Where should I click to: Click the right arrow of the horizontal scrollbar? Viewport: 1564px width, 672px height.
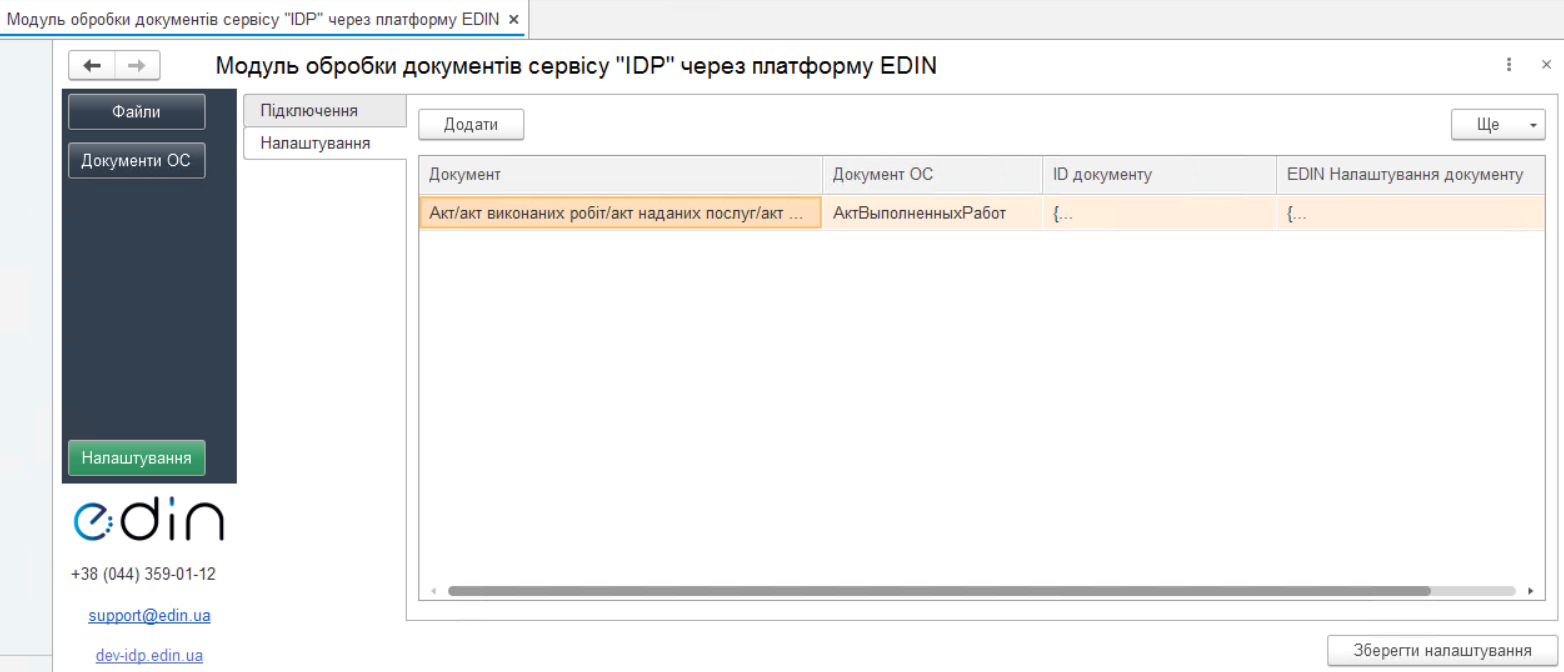(x=1534, y=590)
